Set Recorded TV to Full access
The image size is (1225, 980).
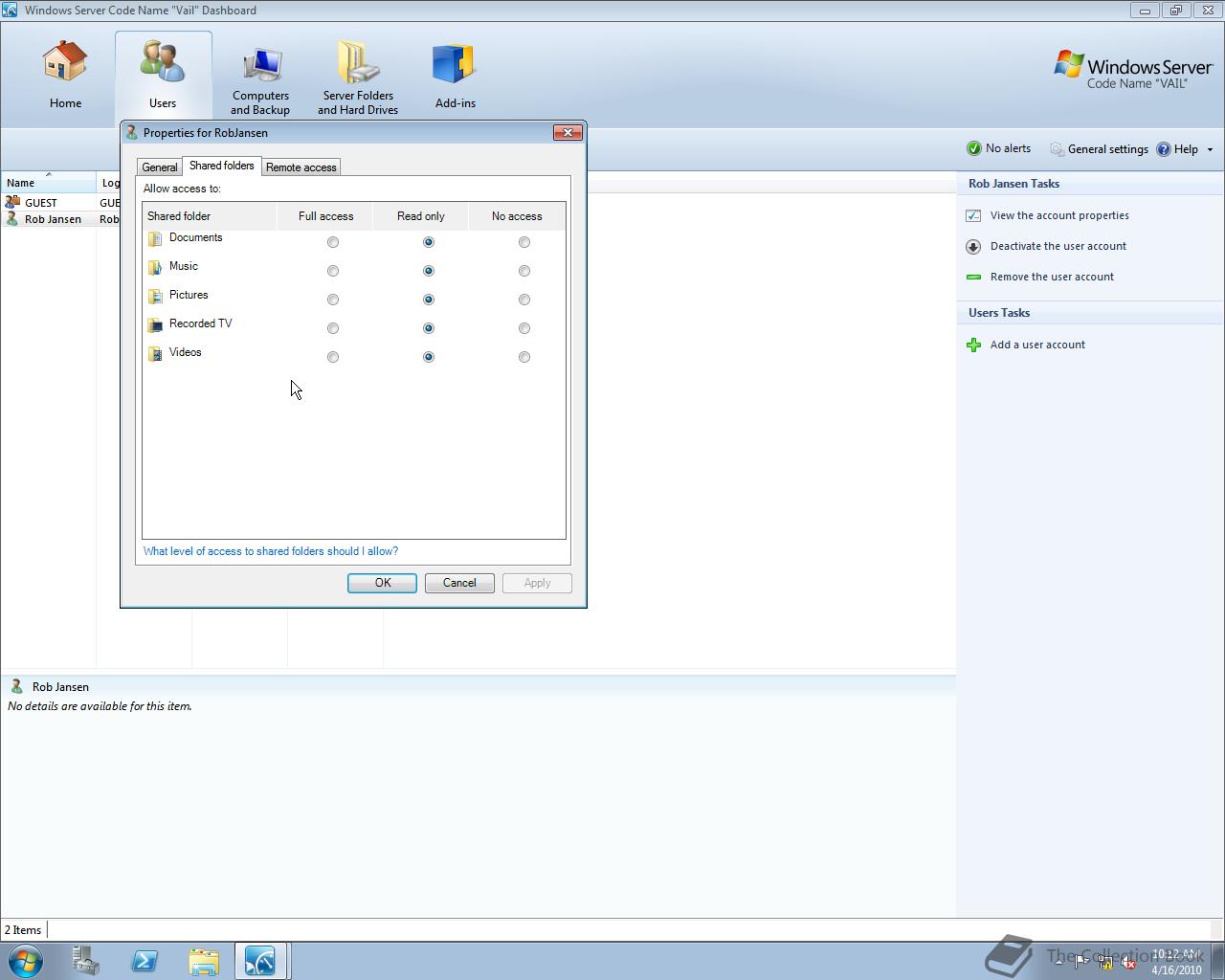333,328
